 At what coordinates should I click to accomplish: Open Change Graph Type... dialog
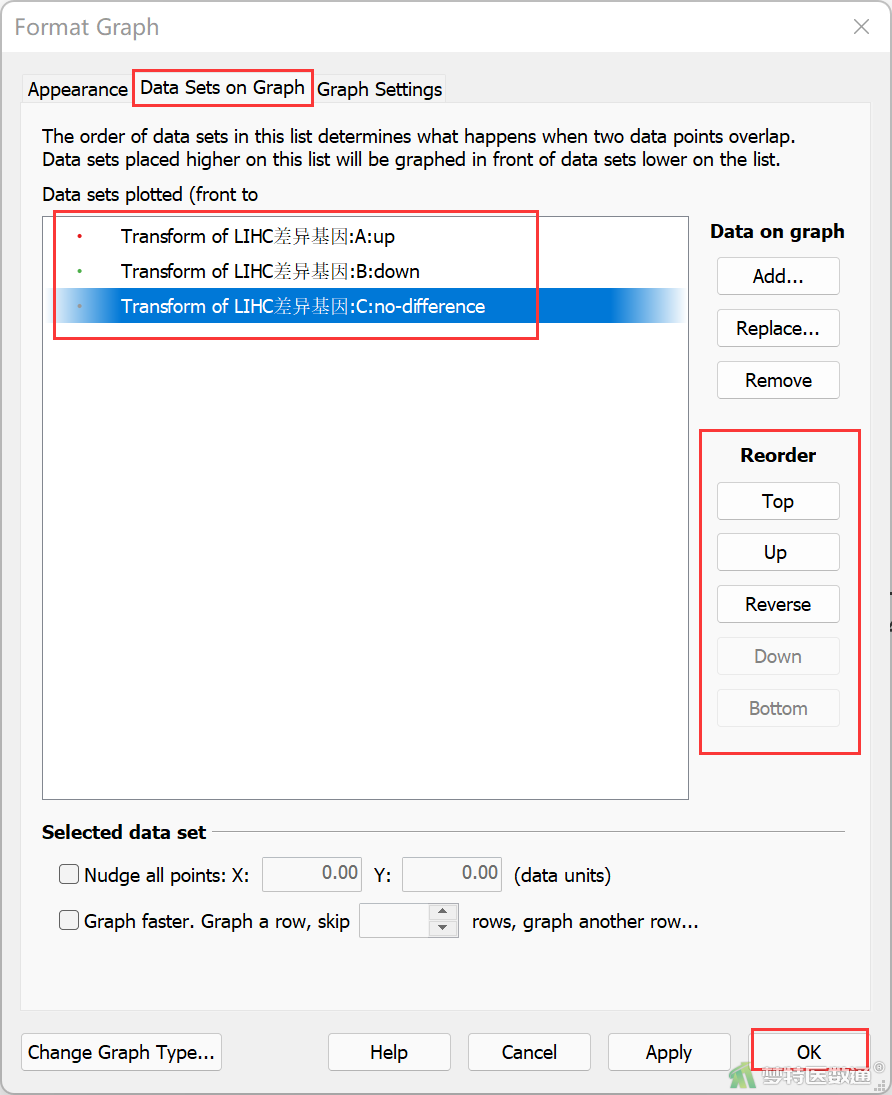[x=122, y=1052]
